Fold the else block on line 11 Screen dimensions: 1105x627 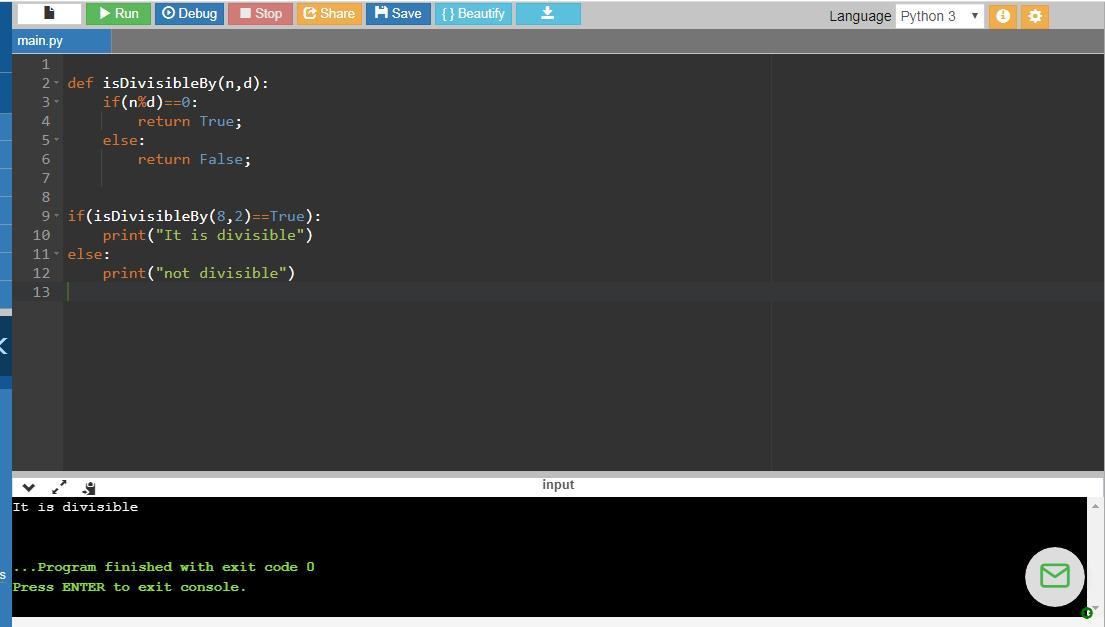(57, 255)
